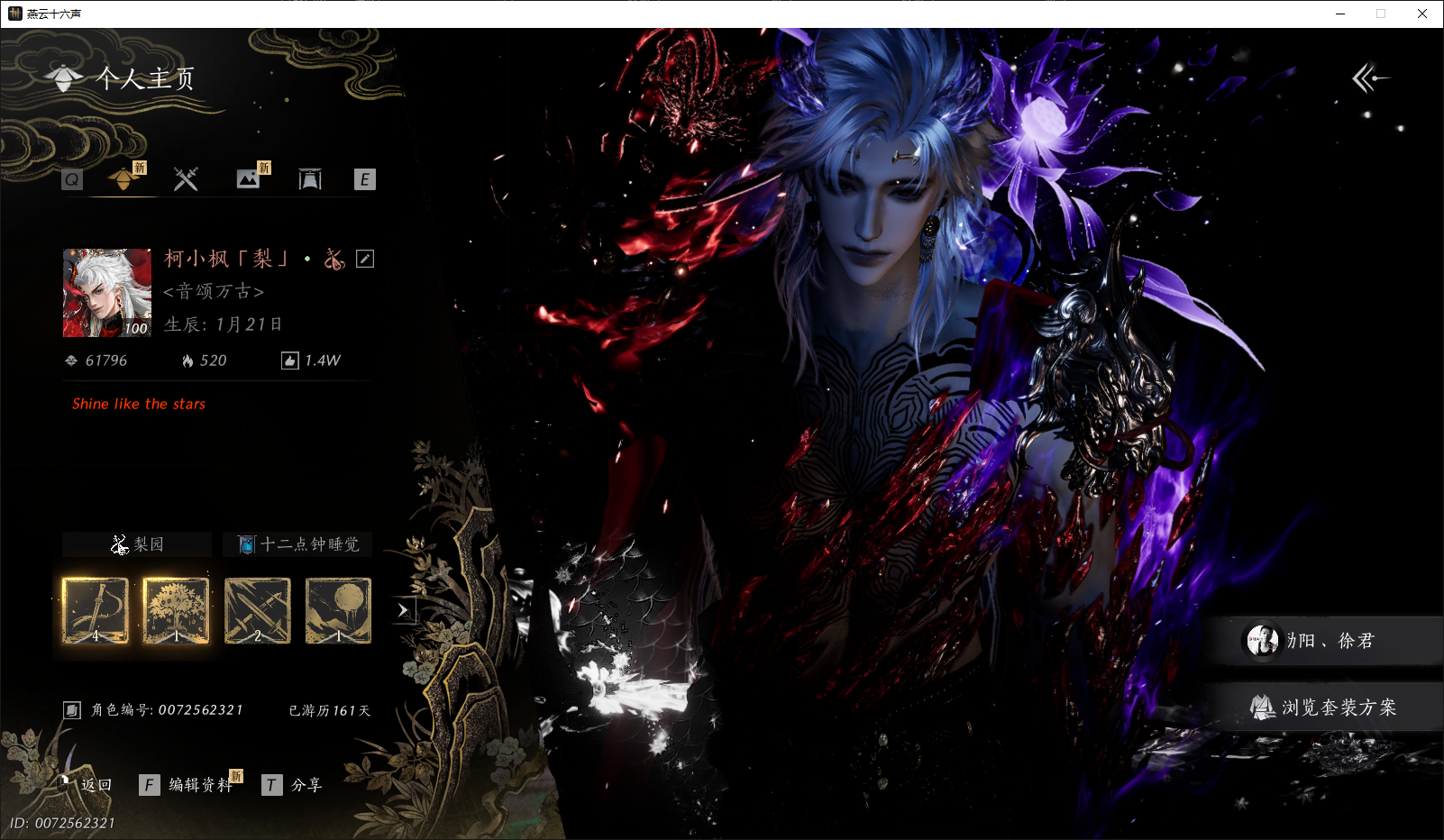Image resolution: width=1444 pixels, height=840 pixels.
Task: Click 已游历161天 text
Action: tap(330, 711)
